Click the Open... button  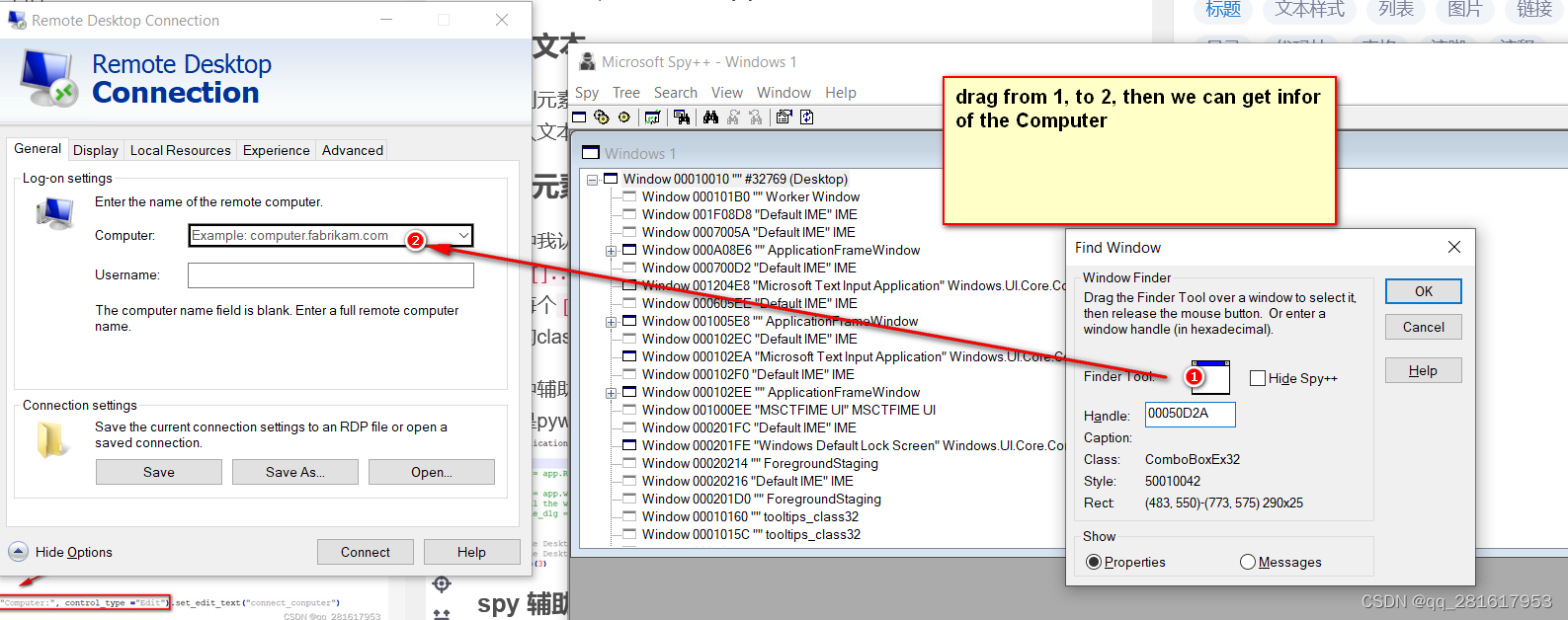point(432,472)
